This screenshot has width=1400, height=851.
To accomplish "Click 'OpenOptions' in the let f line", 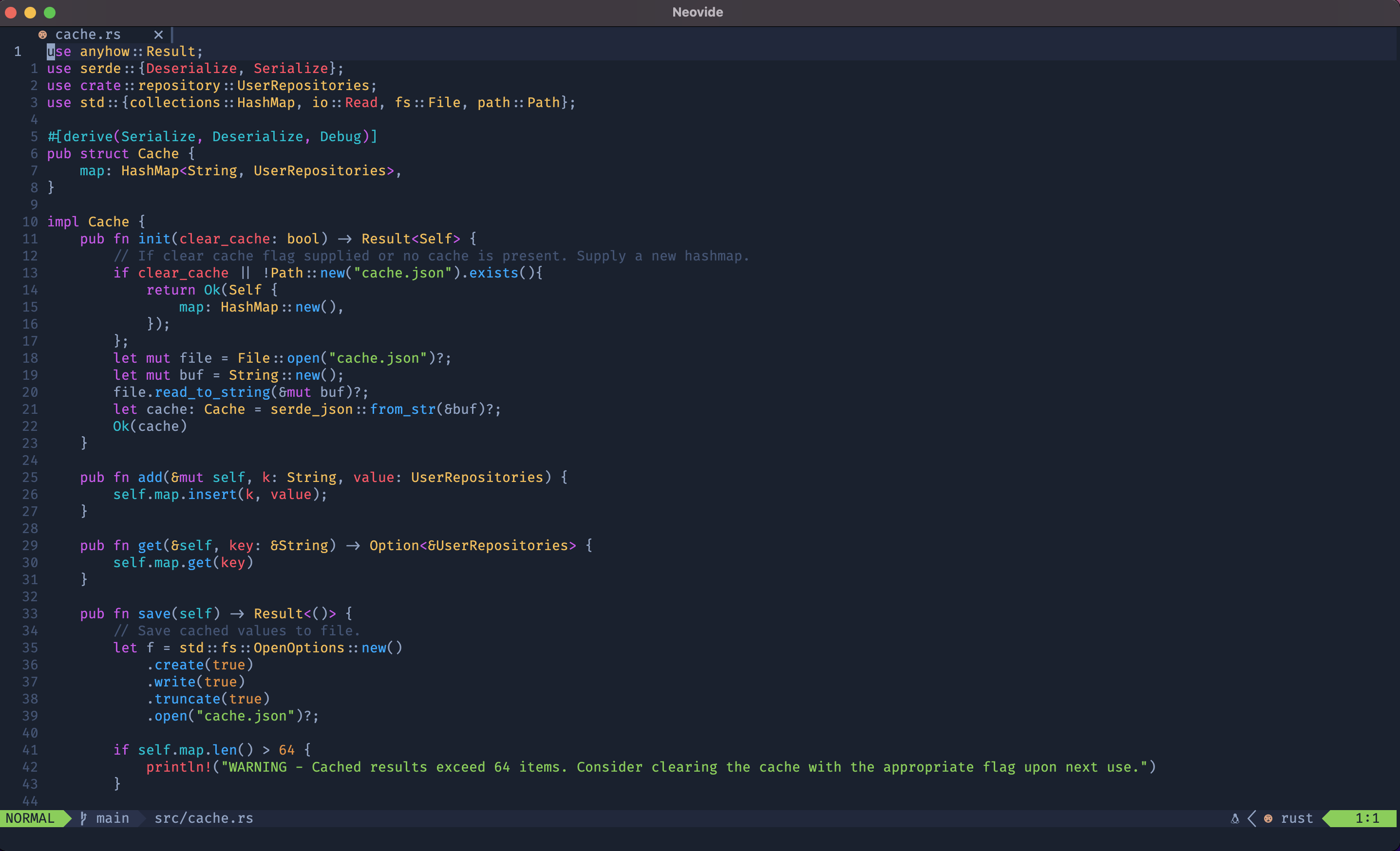I will [x=299, y=648].
